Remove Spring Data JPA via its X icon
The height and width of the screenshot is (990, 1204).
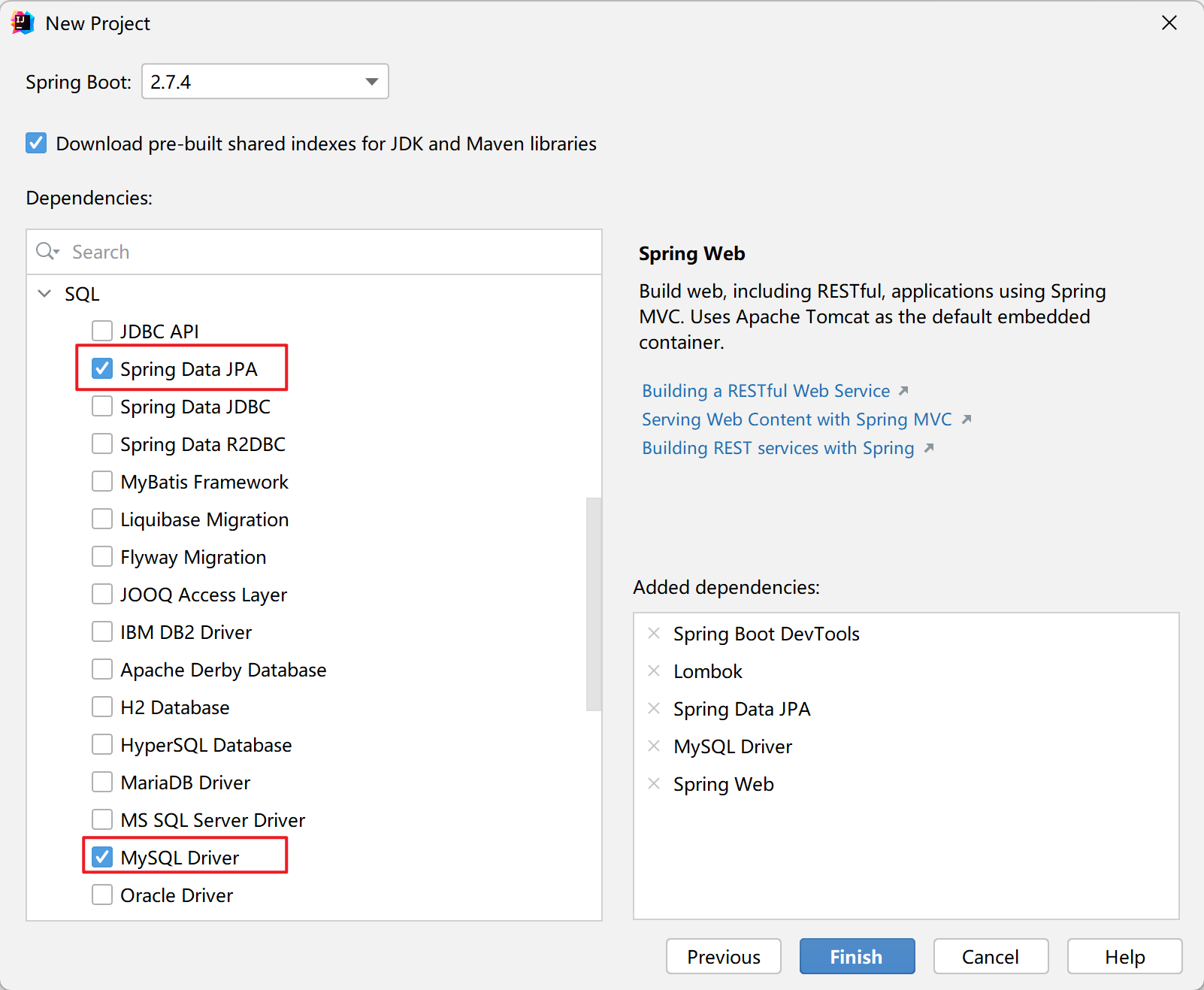pyautogui.click(x=654, y=708)
